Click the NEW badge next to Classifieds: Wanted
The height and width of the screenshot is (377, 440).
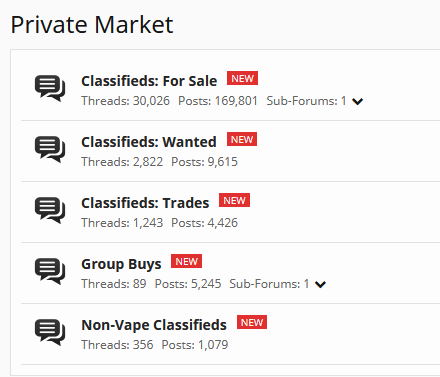[x=242, y=139]
